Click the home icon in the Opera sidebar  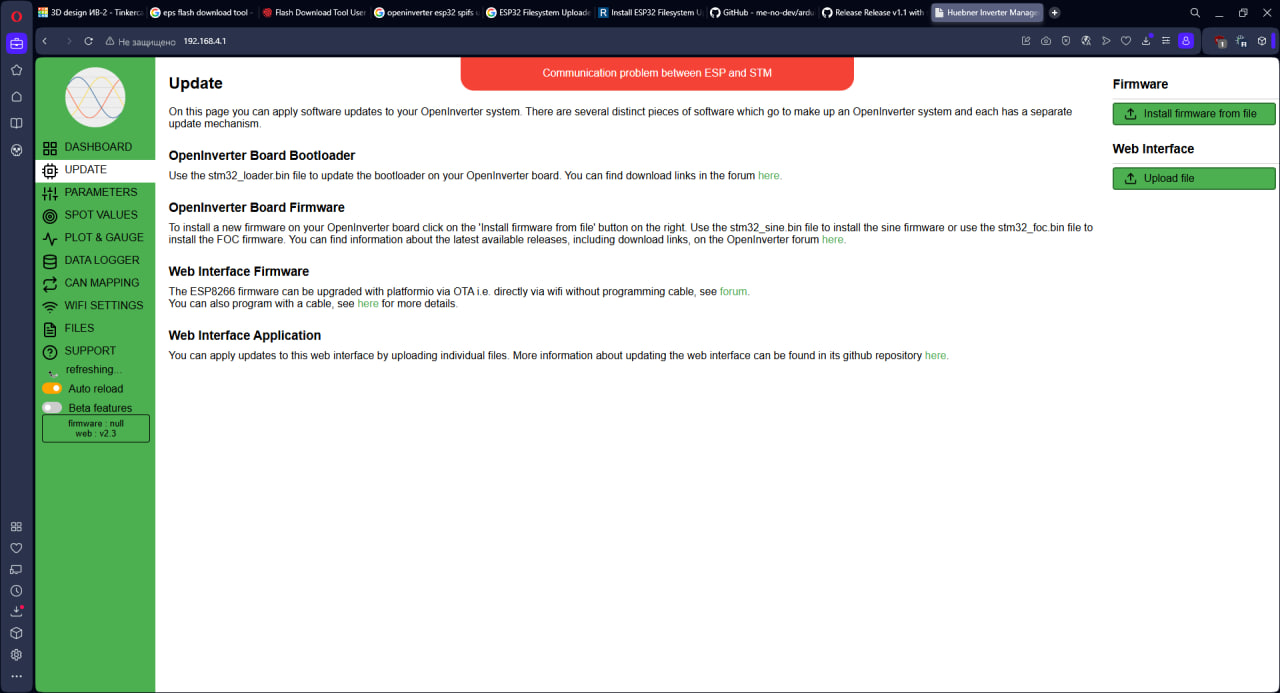coord(16,97)
